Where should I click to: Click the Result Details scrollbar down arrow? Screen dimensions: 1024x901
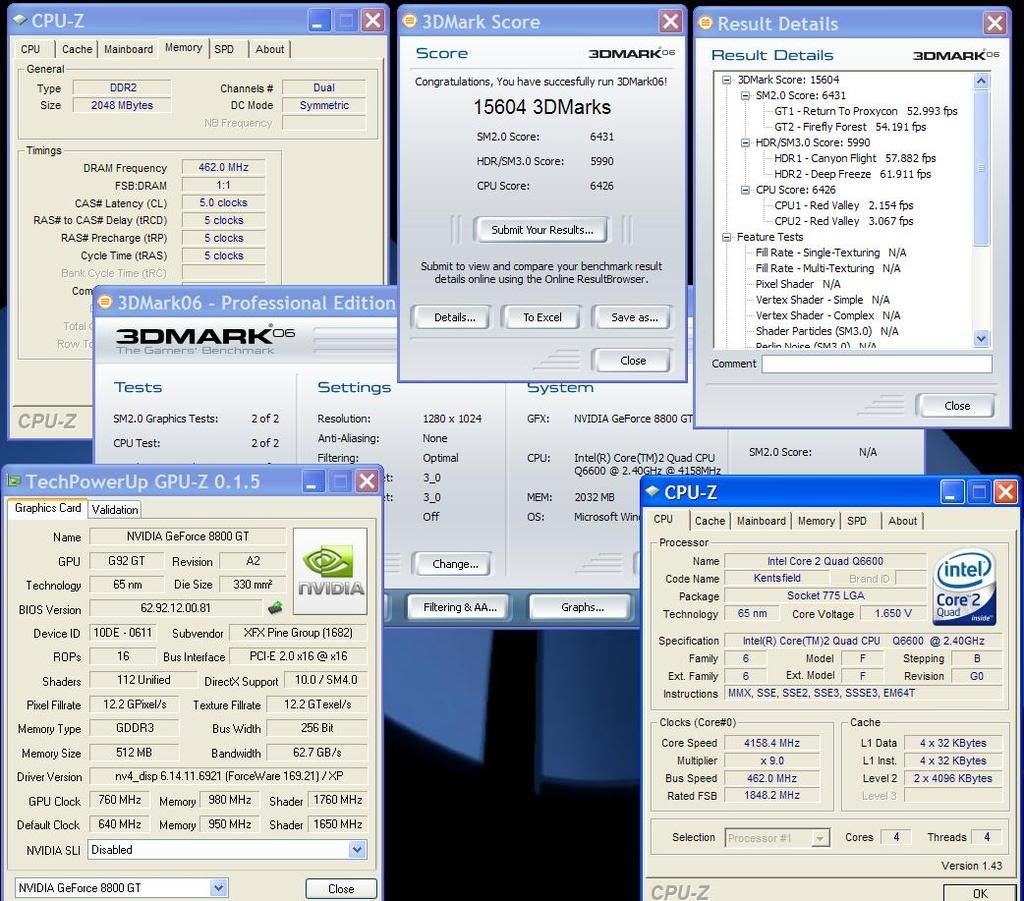(x=981, y=338)
